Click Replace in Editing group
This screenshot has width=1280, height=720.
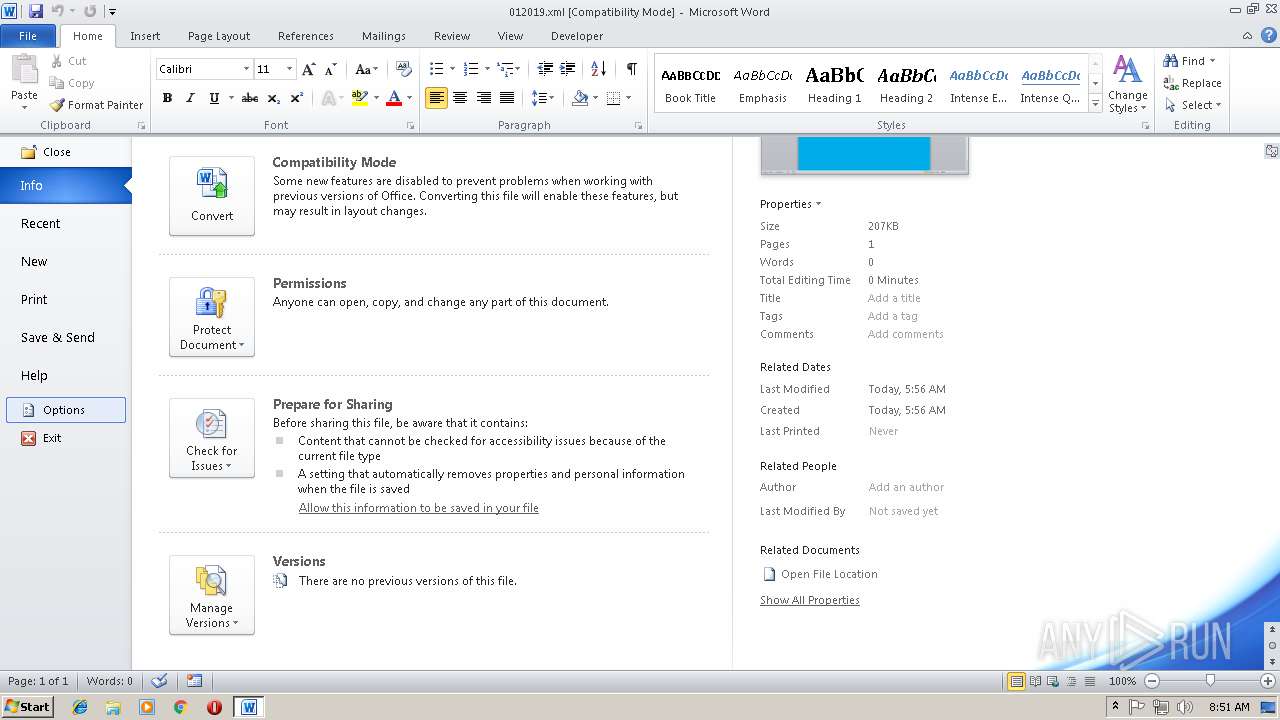(1192, 83)
